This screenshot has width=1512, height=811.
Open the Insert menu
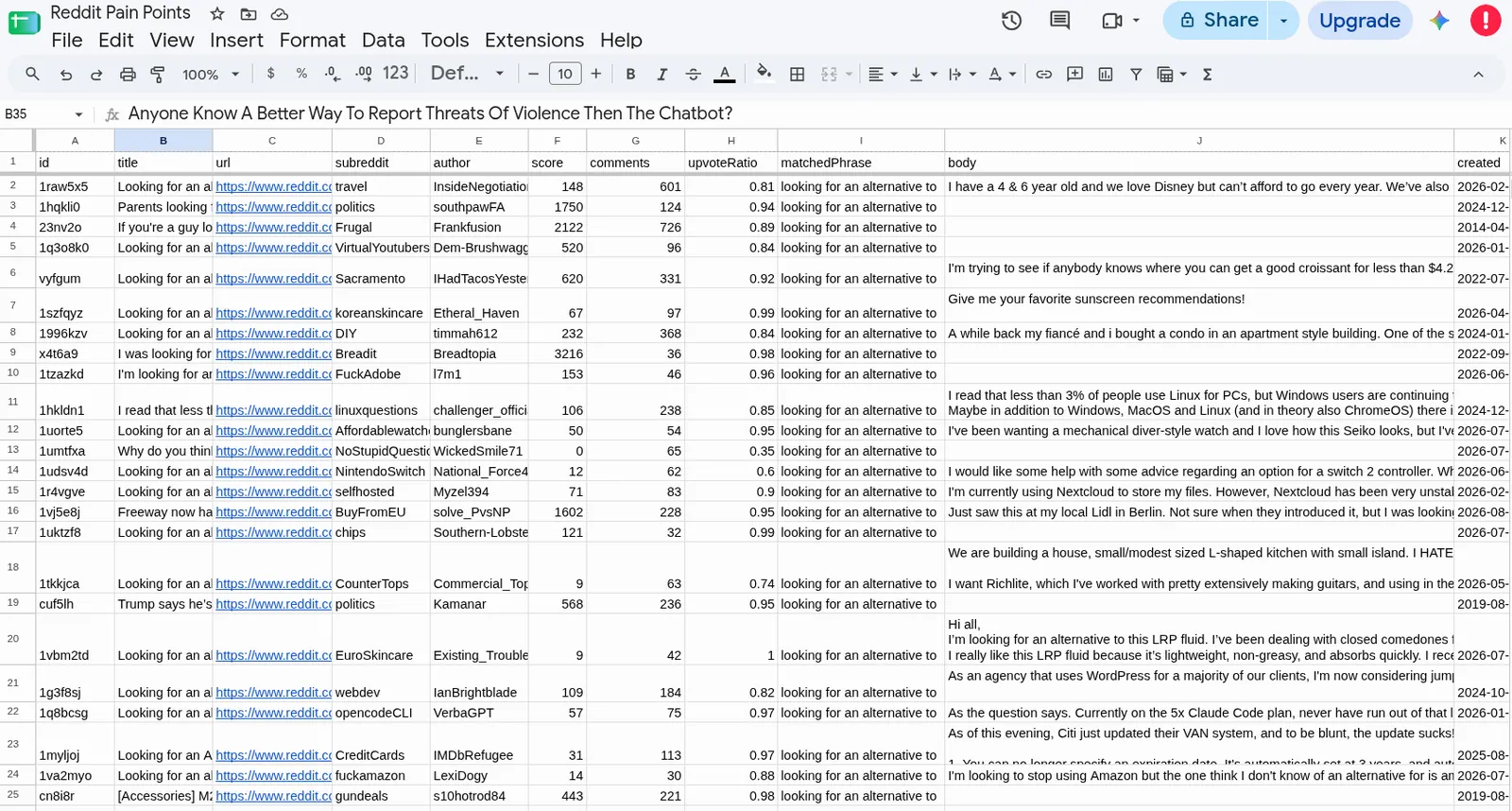(x=236, y=40)
